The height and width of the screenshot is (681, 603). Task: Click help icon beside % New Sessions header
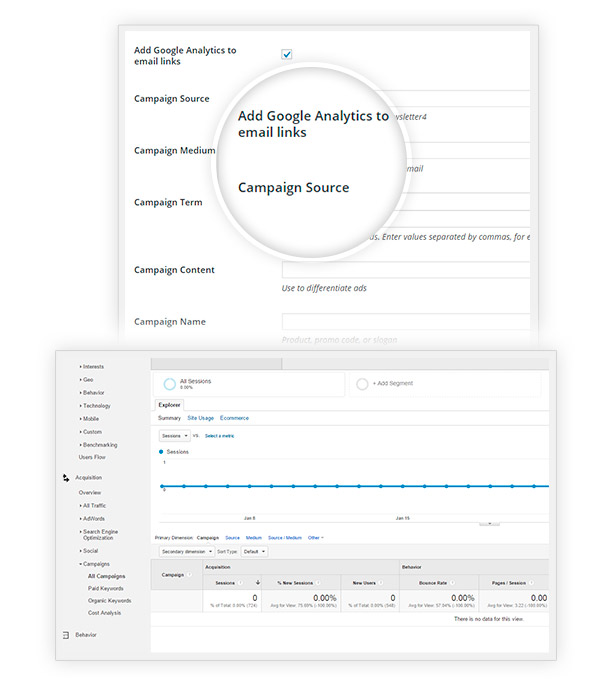(318, 583)
